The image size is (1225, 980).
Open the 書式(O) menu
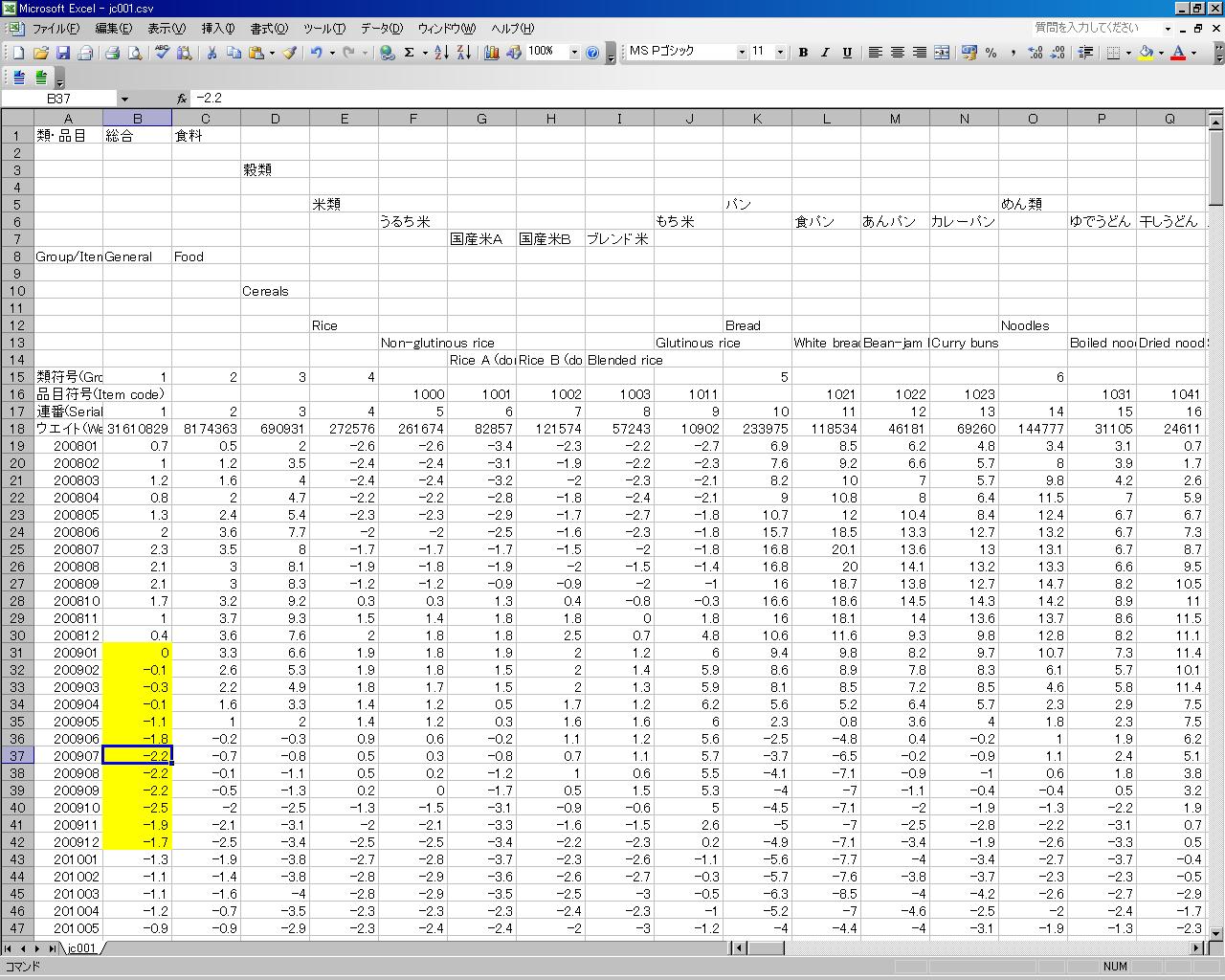click(269, 29)
